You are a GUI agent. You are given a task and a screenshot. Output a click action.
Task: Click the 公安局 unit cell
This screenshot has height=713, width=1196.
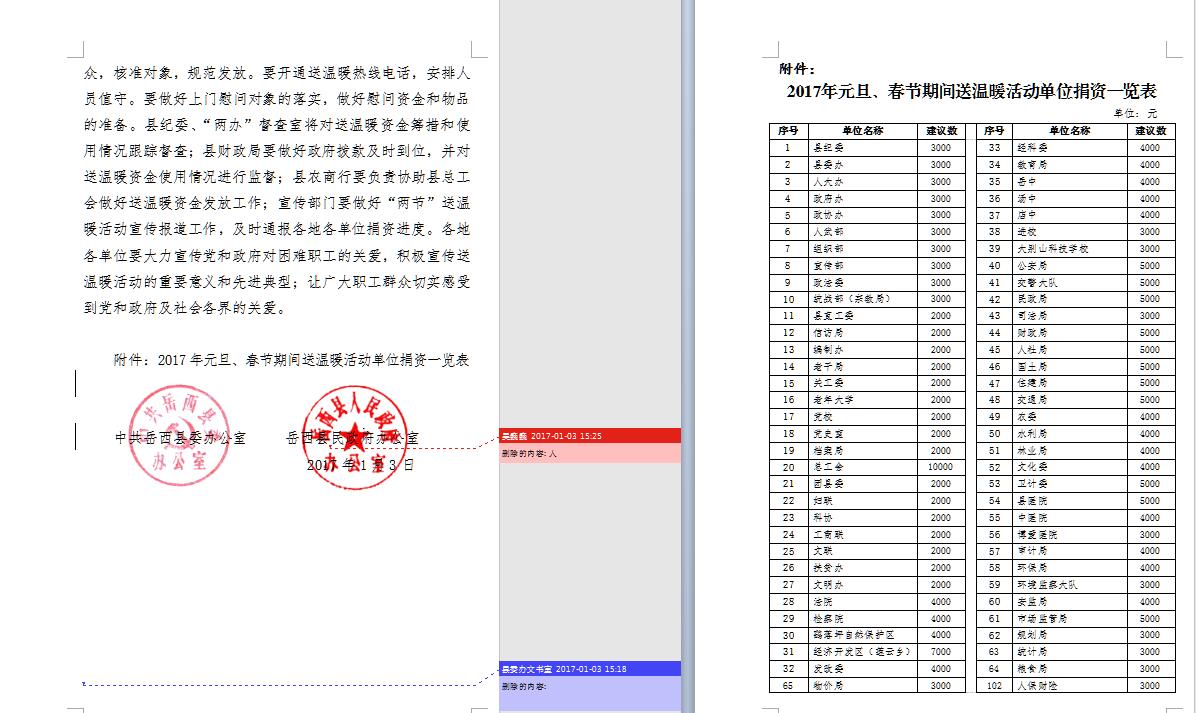click(x=1069, y=265)
